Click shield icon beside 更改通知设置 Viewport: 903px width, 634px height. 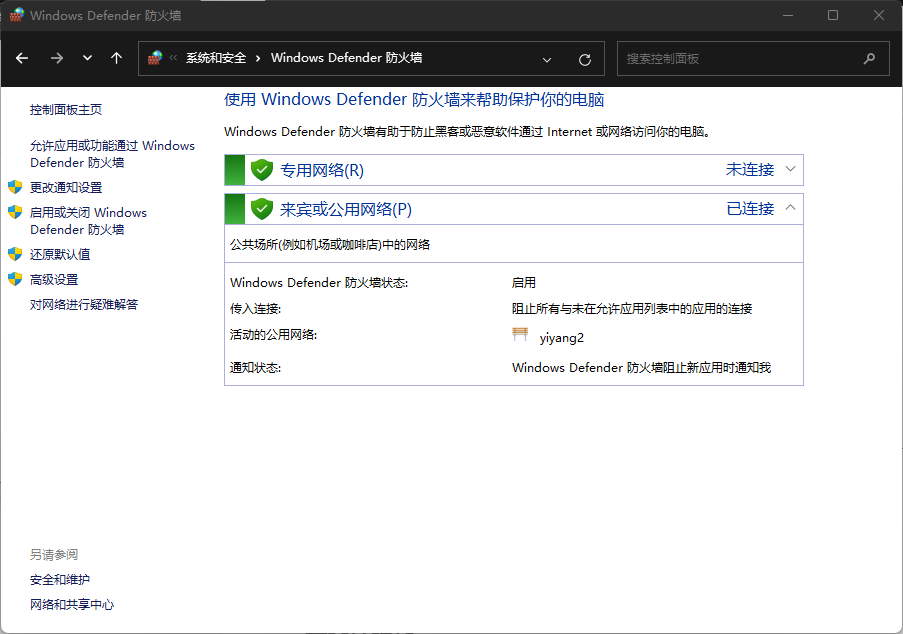point(15,187)
